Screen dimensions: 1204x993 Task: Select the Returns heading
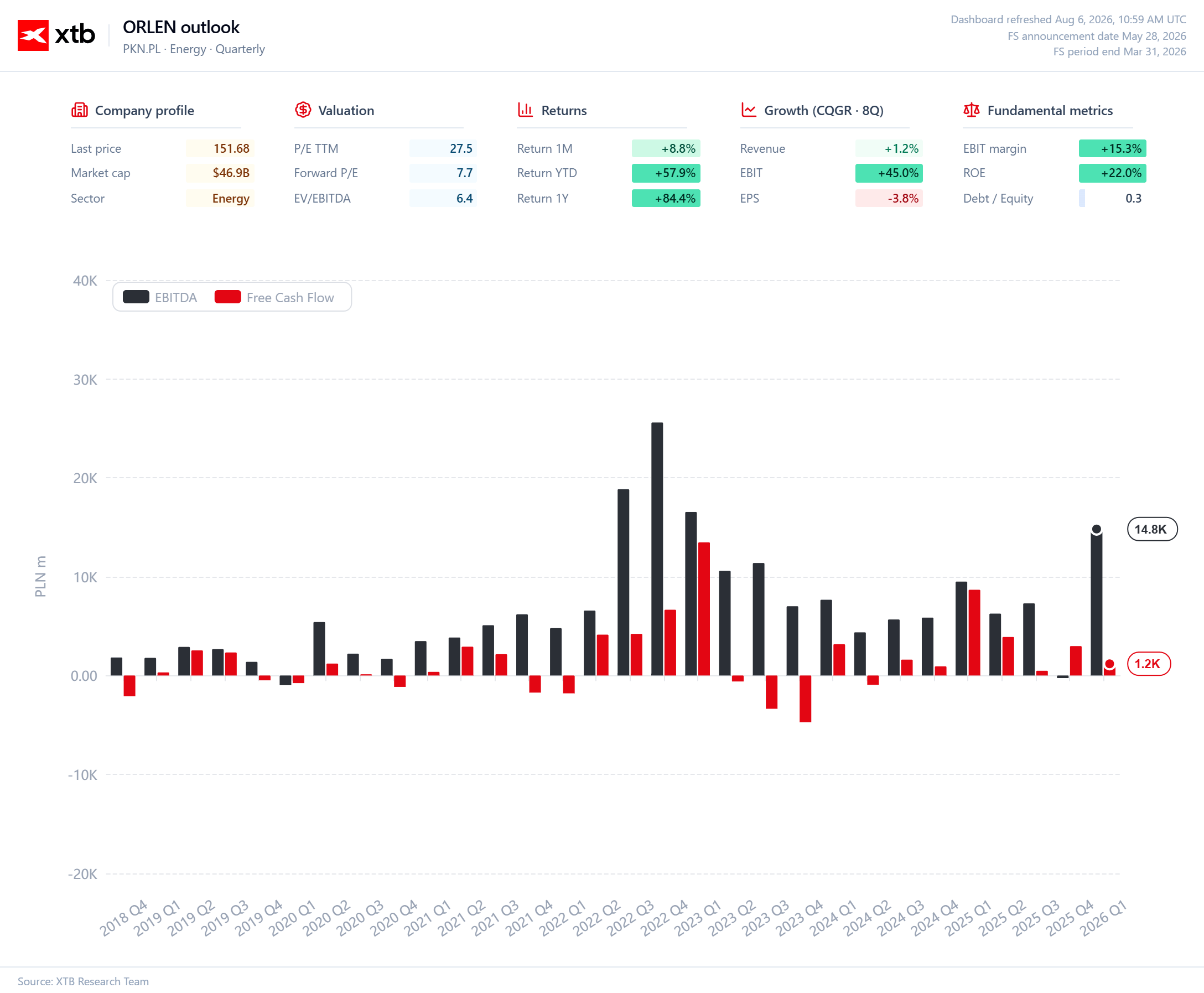click(x=564, y=110)
